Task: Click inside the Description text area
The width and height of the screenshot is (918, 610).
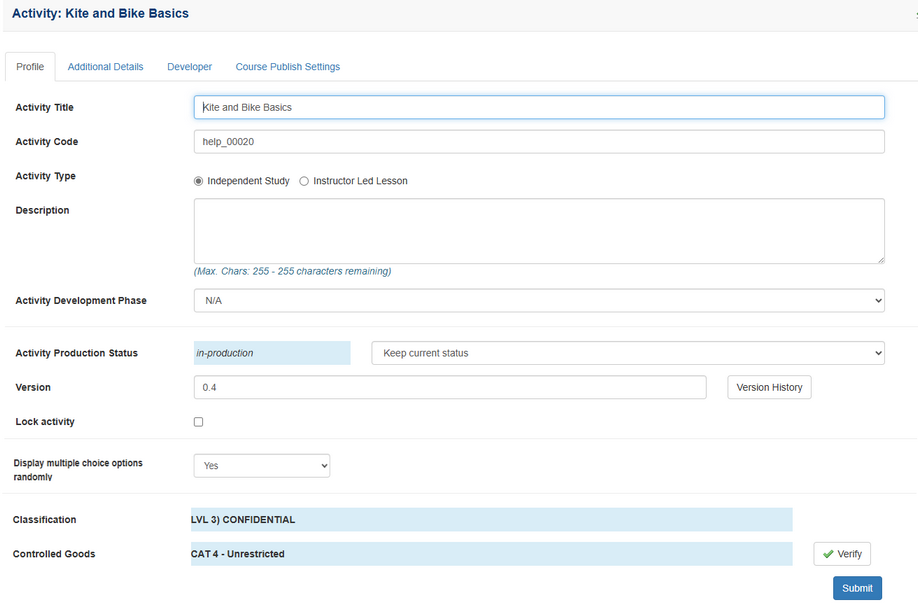Action: tap(538, 231)
